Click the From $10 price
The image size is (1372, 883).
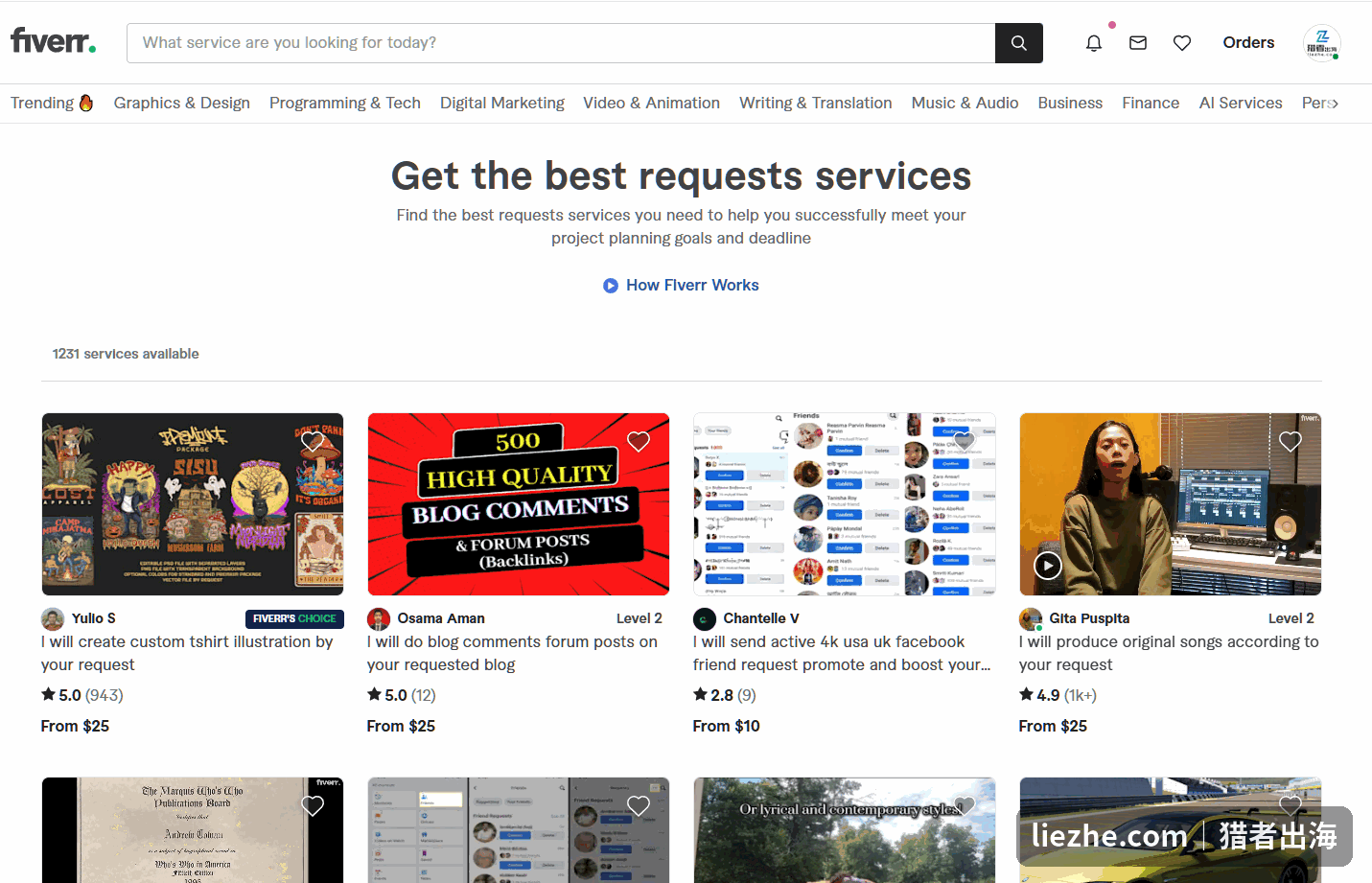[x=727, y=726]
